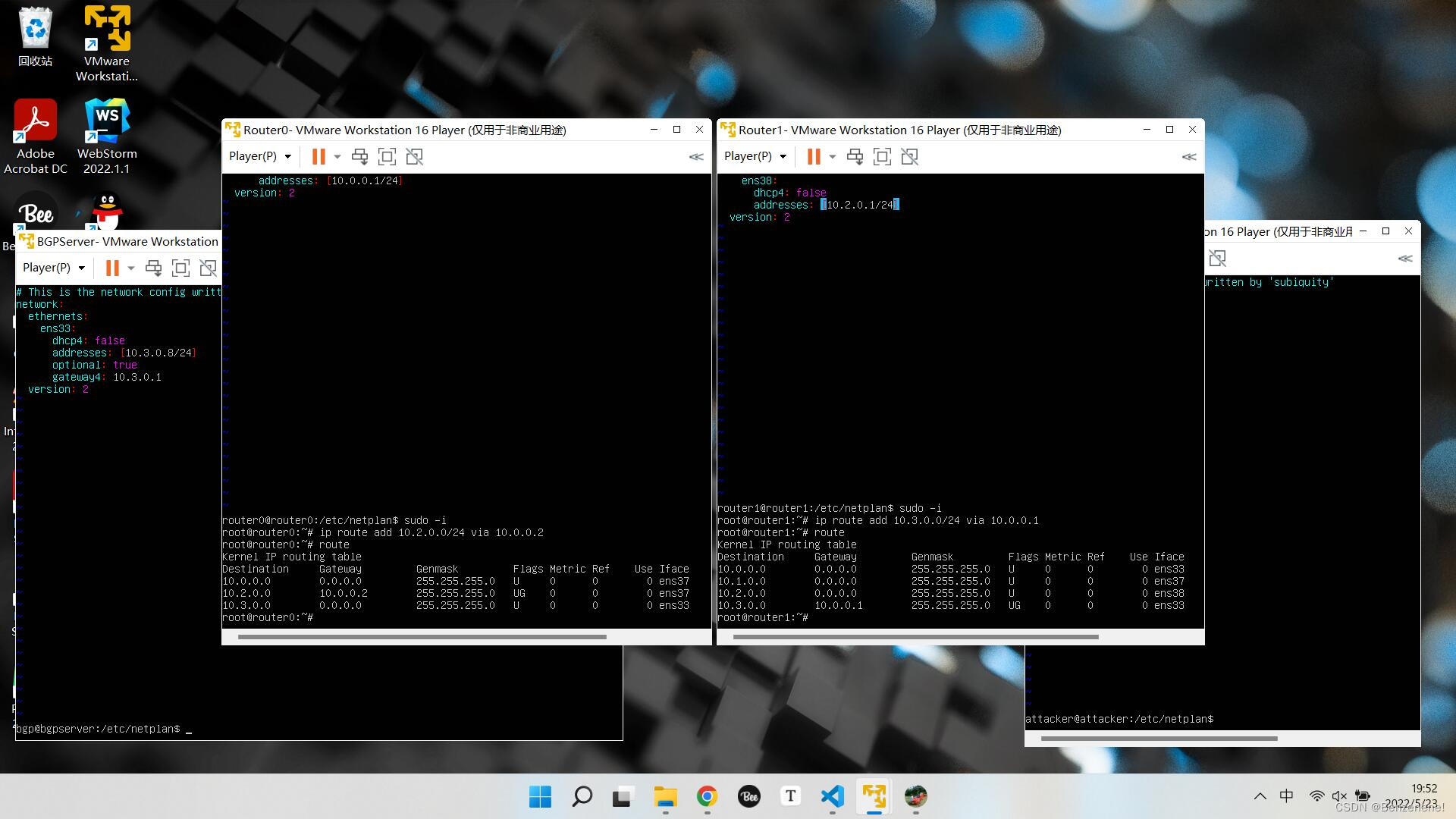
Task: Open Wi-Fi network tray icon
Action: (1316, 796)
